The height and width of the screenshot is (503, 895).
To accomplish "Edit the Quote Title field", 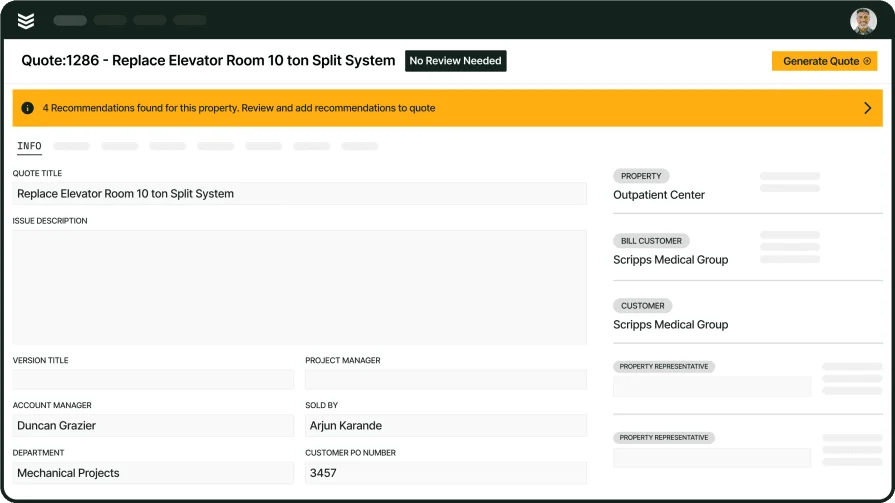I will pyautogui.click(x=299, y=194).
